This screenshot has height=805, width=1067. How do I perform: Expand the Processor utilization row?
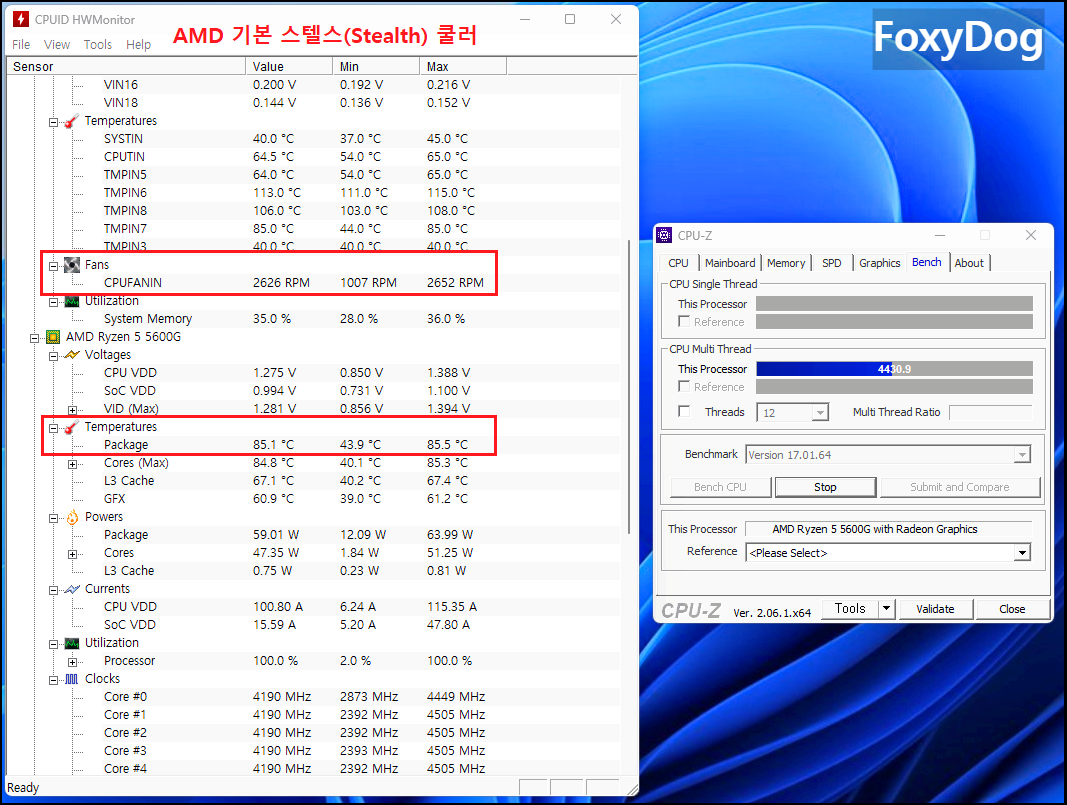tap(72, 662)
